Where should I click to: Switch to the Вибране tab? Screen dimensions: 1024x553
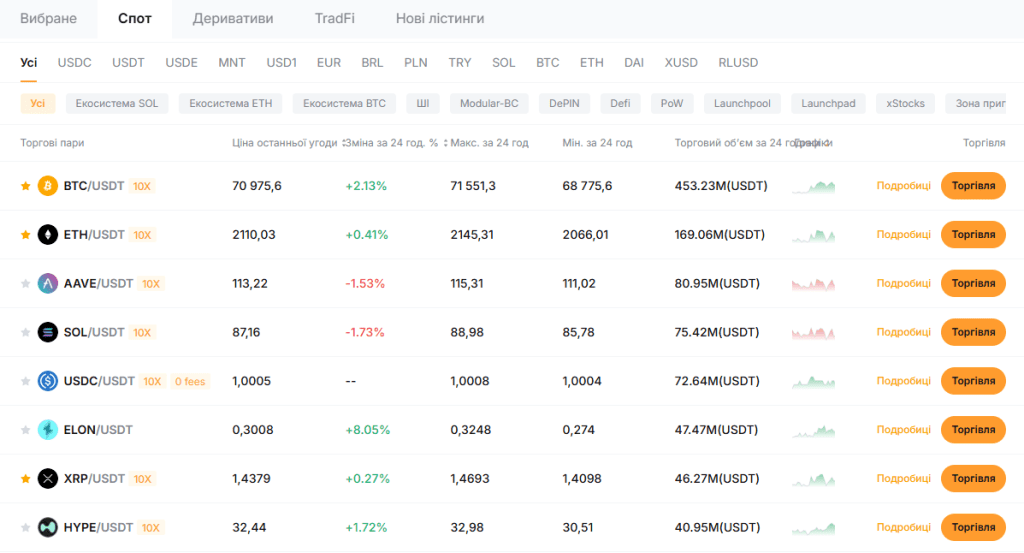pyautogui.click(x=48, y=18)
